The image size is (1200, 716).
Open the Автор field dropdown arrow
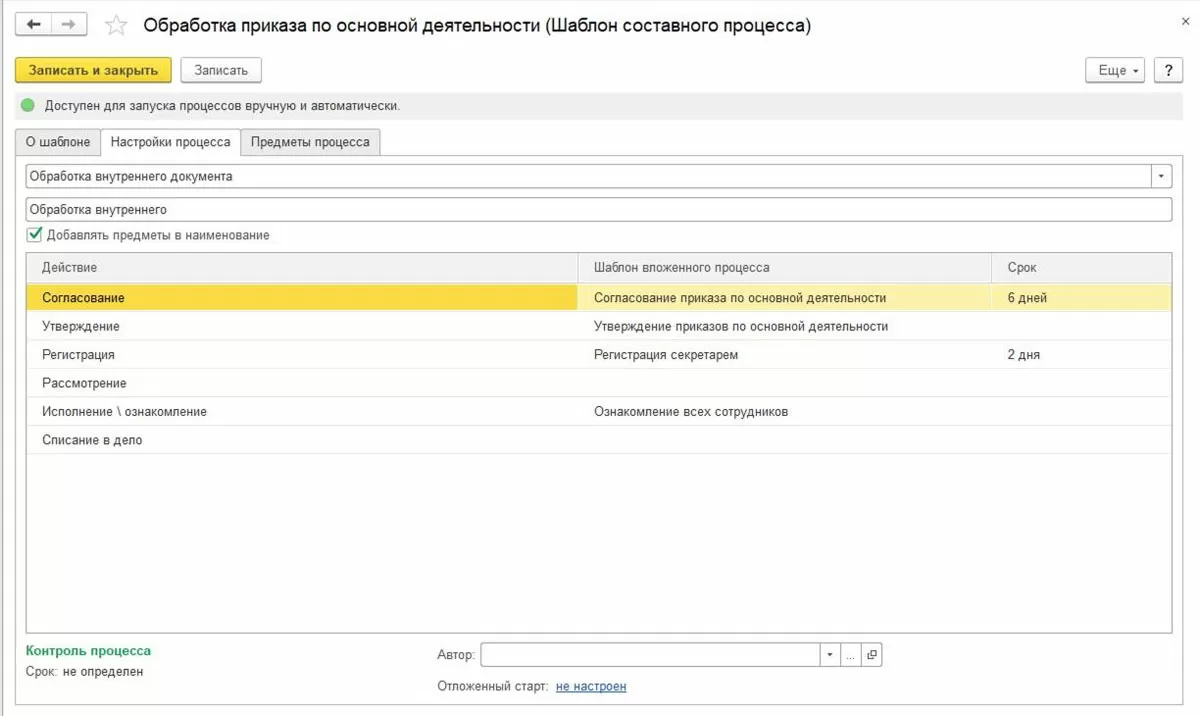(830, 655)
